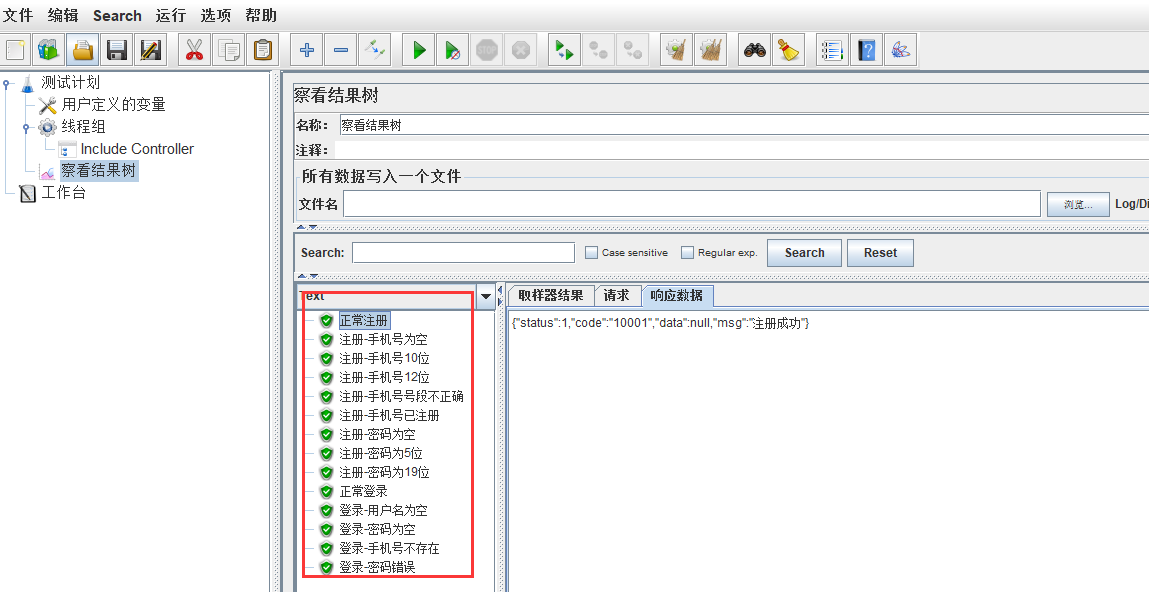The width and height of the screenshot is (1149, 592).
Task: Check the add plus icon toolbar toggle
Action: 305,48
